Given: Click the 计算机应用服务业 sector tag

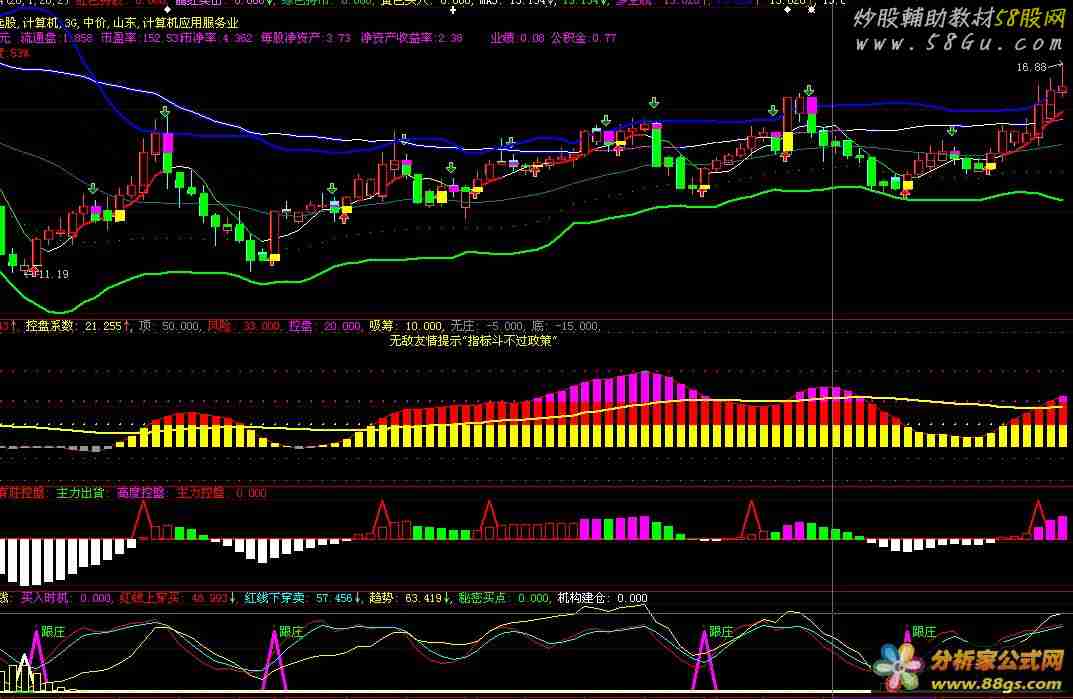Looking at the screenshot, I should point(190,23).
